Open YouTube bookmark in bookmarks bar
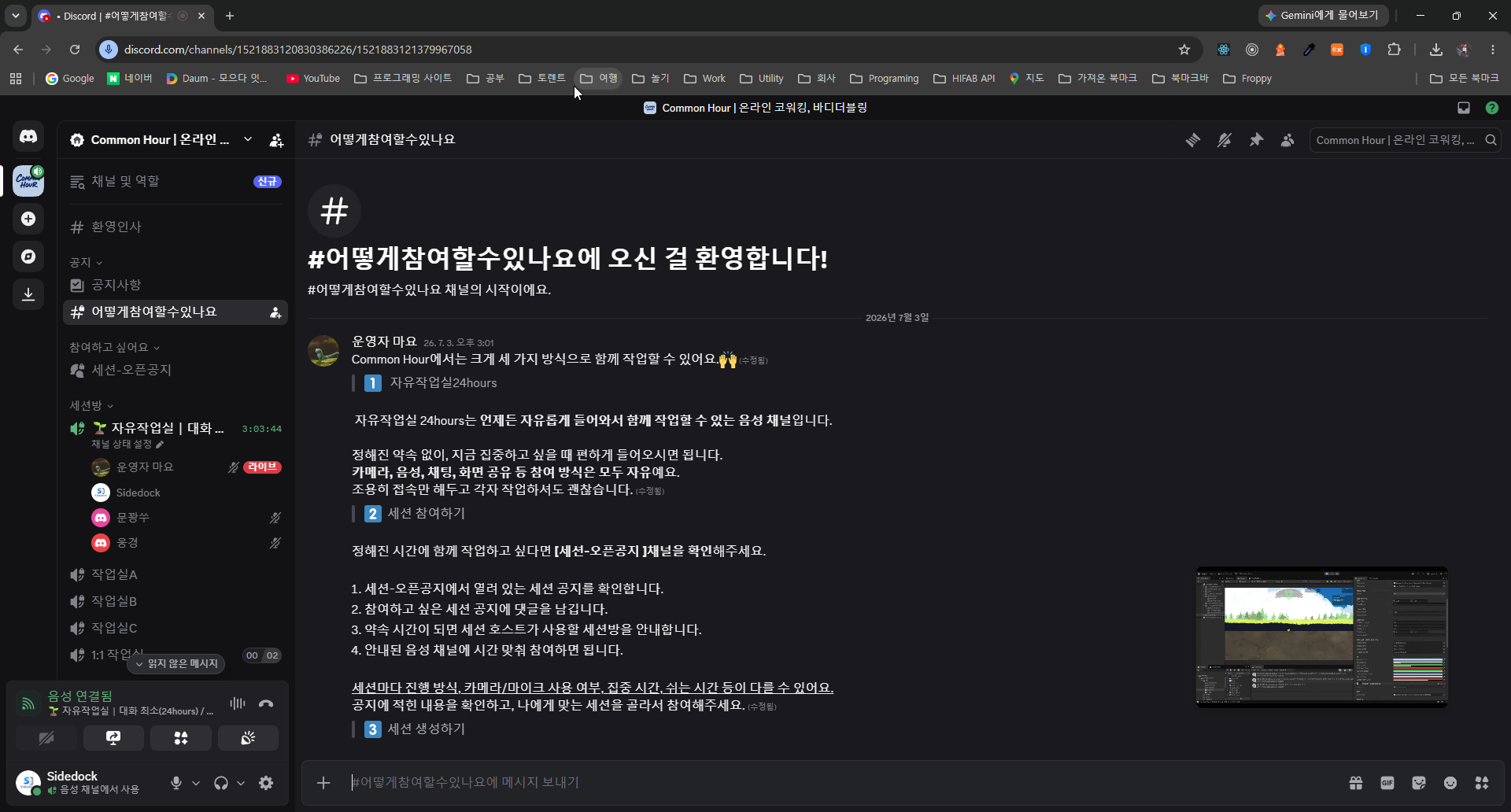1511x812 pixels. tap(313, 79)
